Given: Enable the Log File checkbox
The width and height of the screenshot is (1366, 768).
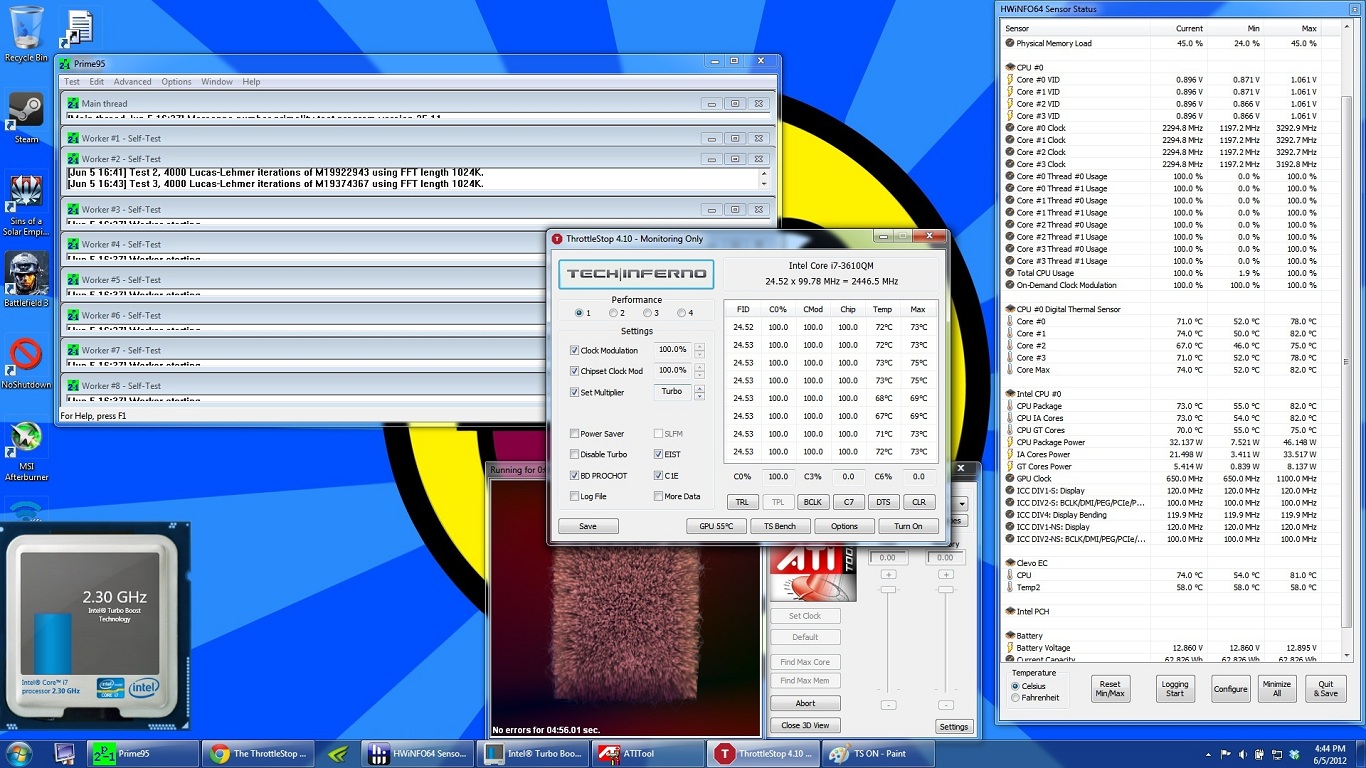Looking at the screenshot, I should 575,496.
